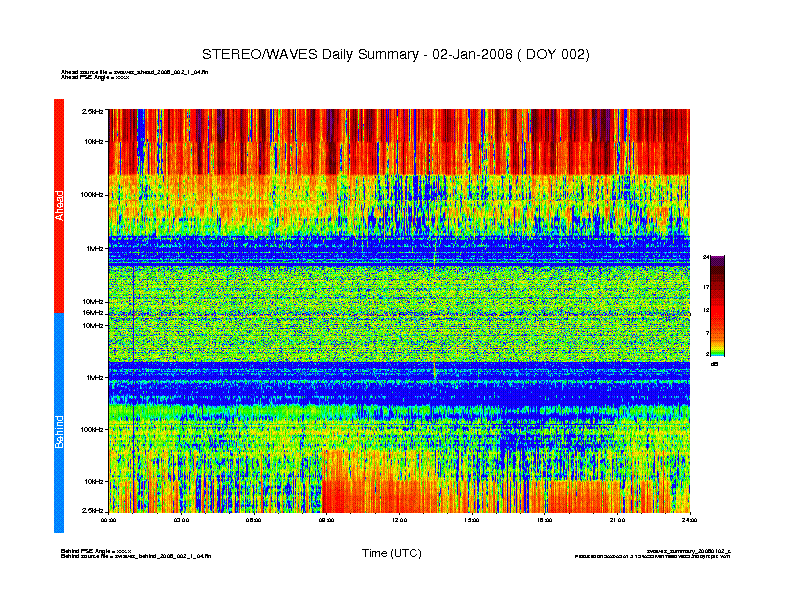Click the Behind source file text
The image size is (792, 612).
click(136, 556)
